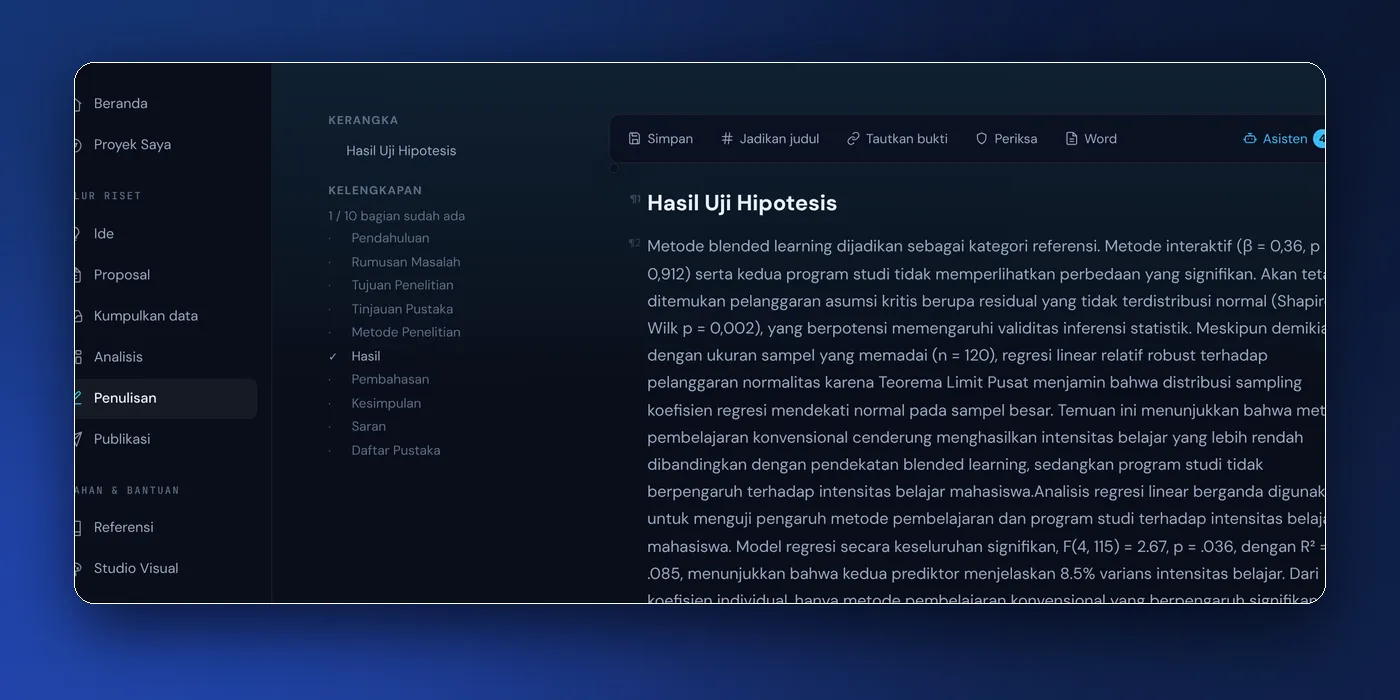This screenshot has width=1400, height=700.
Task: Select the Hasil Uji Hipotesis outline entry
Action: click(401, 151)
